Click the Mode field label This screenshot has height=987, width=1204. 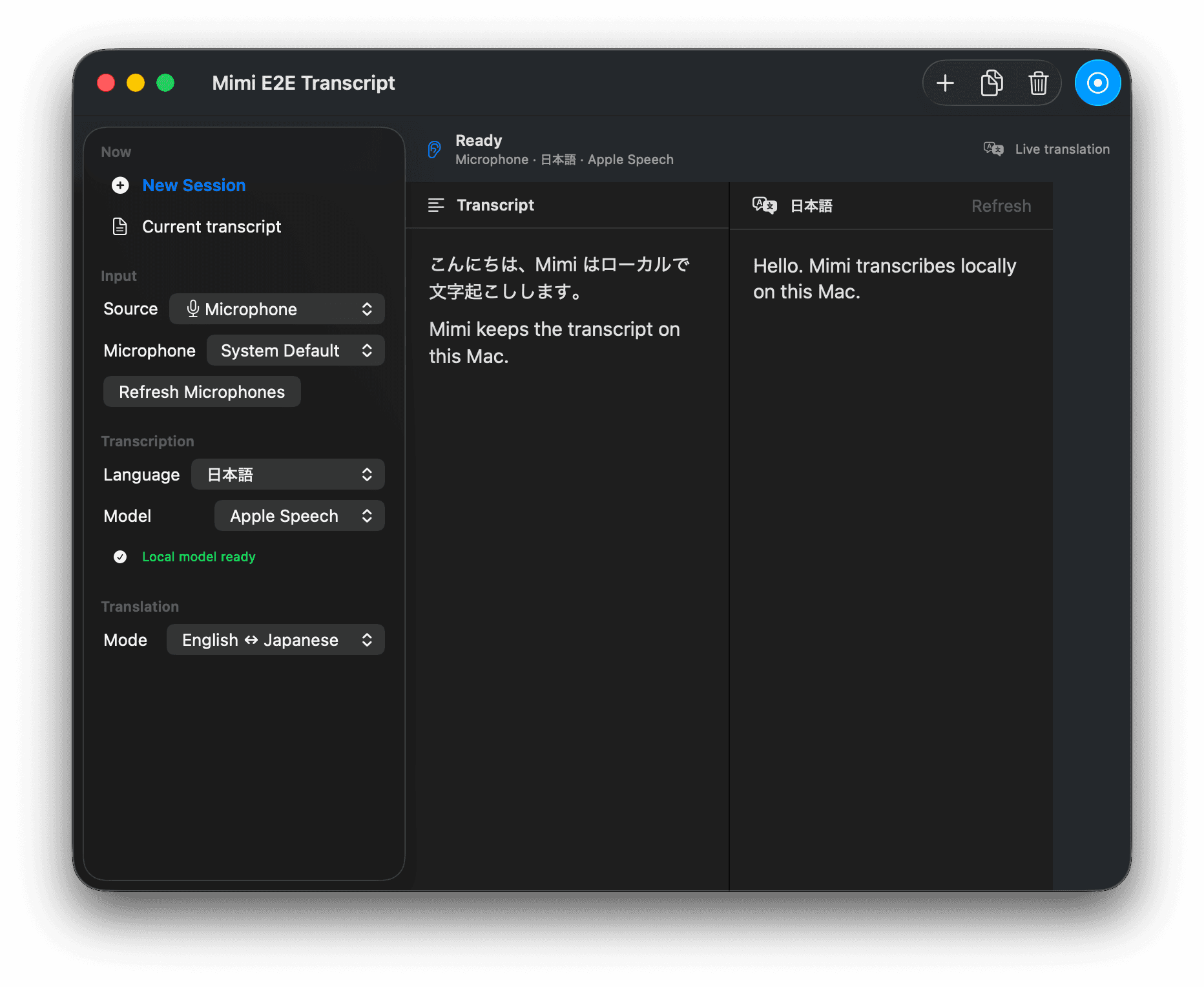tap(125, 639)
